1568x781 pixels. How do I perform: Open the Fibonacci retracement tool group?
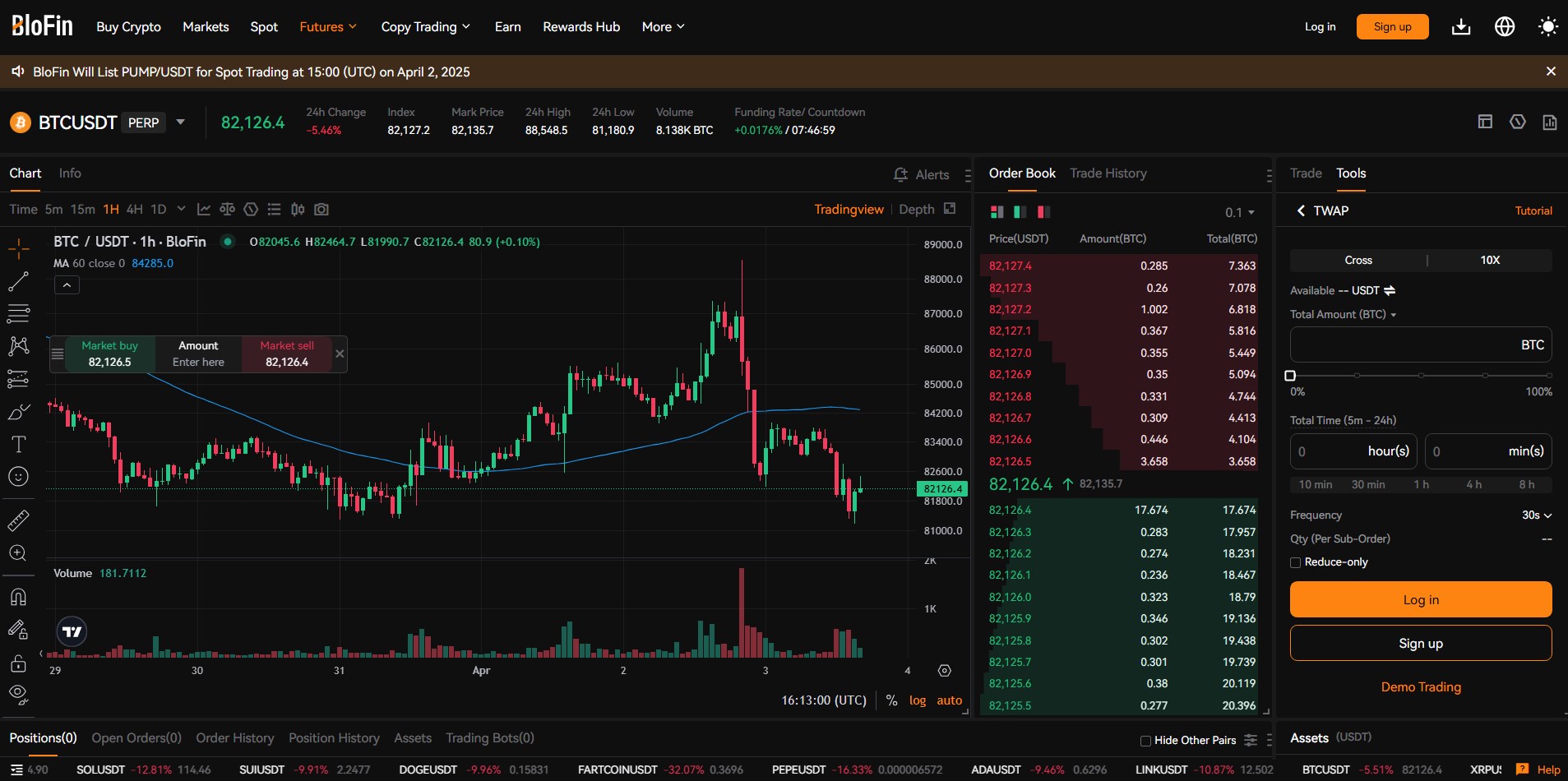[x=18, y=313]
